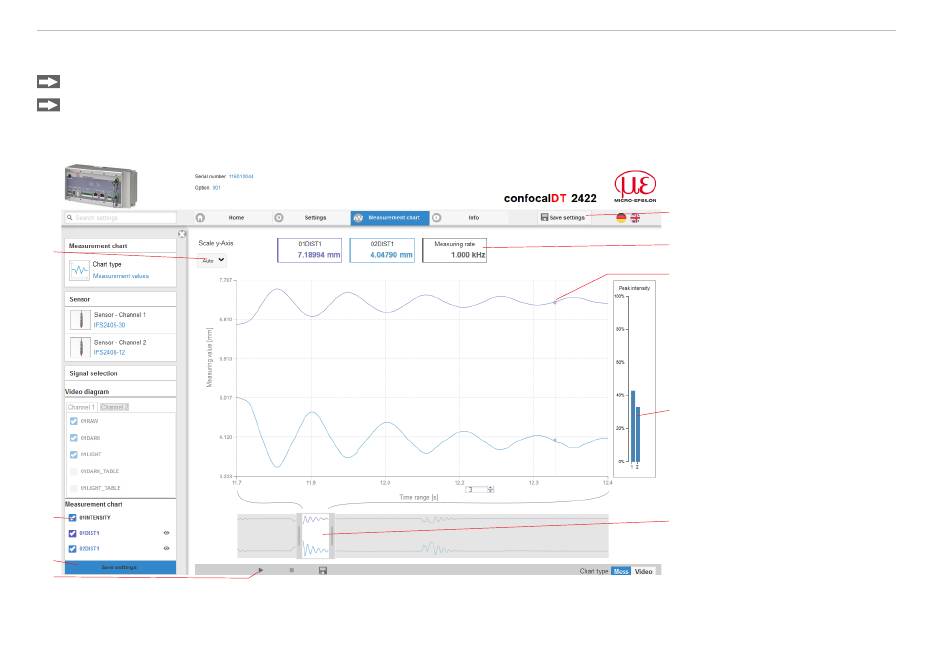Viewport: 950px width, 665px height.
Task: Stop the measurement with stop button
Action: 291,571
